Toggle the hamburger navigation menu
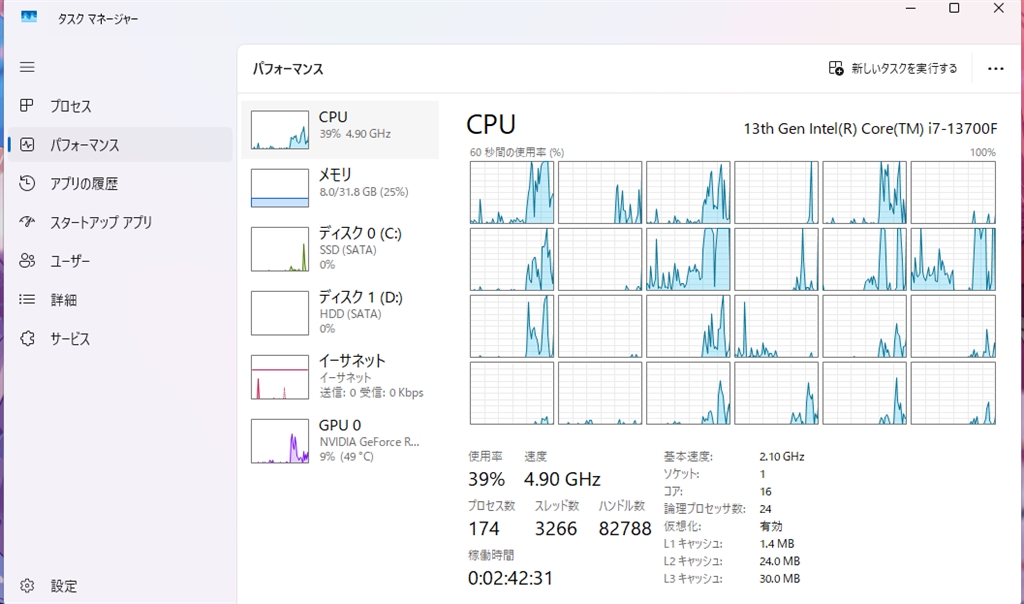Image resolution: width=1024 pixels, height=604 pixels. click(x=27, y=67)
